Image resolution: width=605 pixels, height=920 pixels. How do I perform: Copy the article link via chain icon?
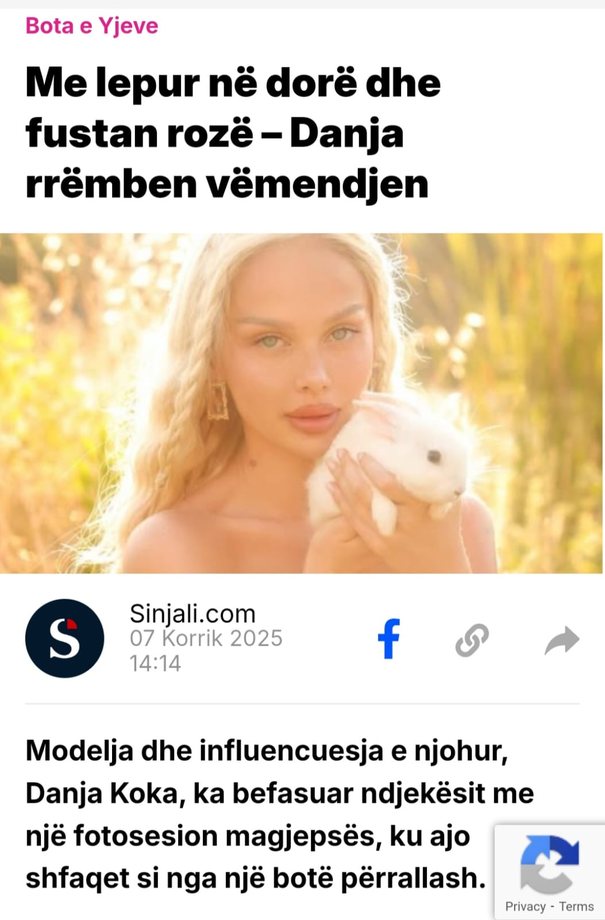point(472,640)
